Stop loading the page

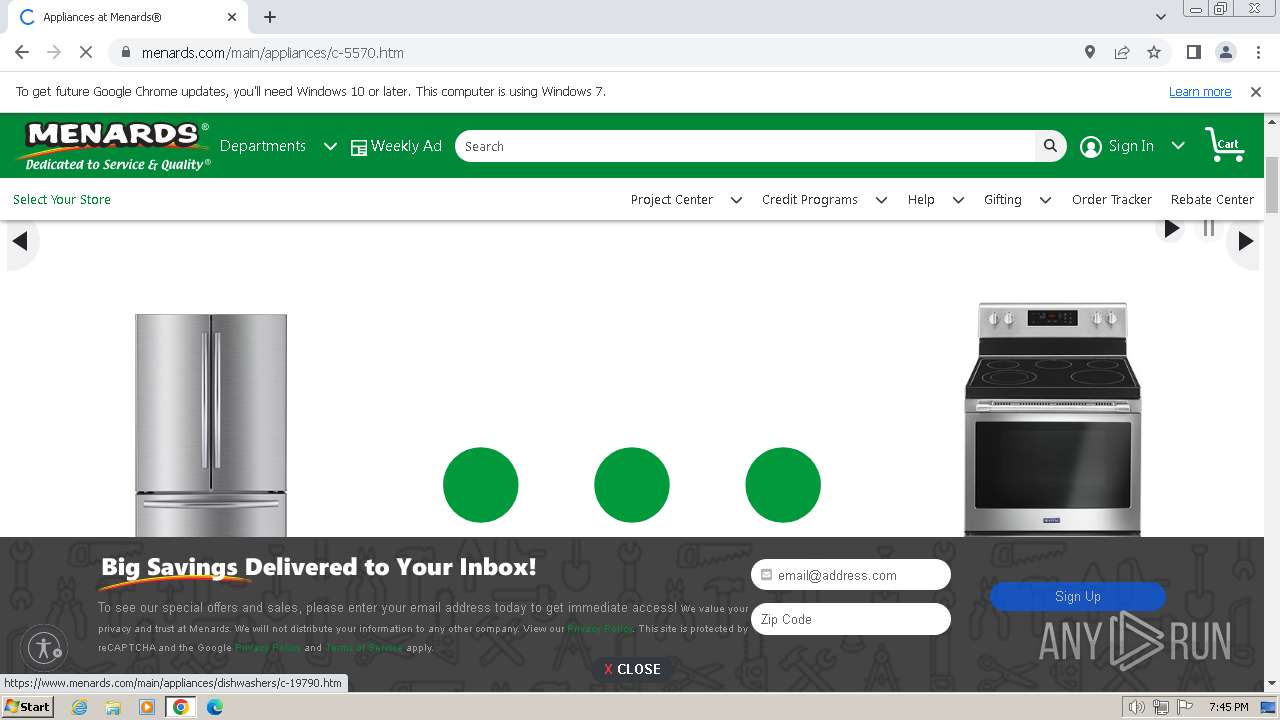86,52
